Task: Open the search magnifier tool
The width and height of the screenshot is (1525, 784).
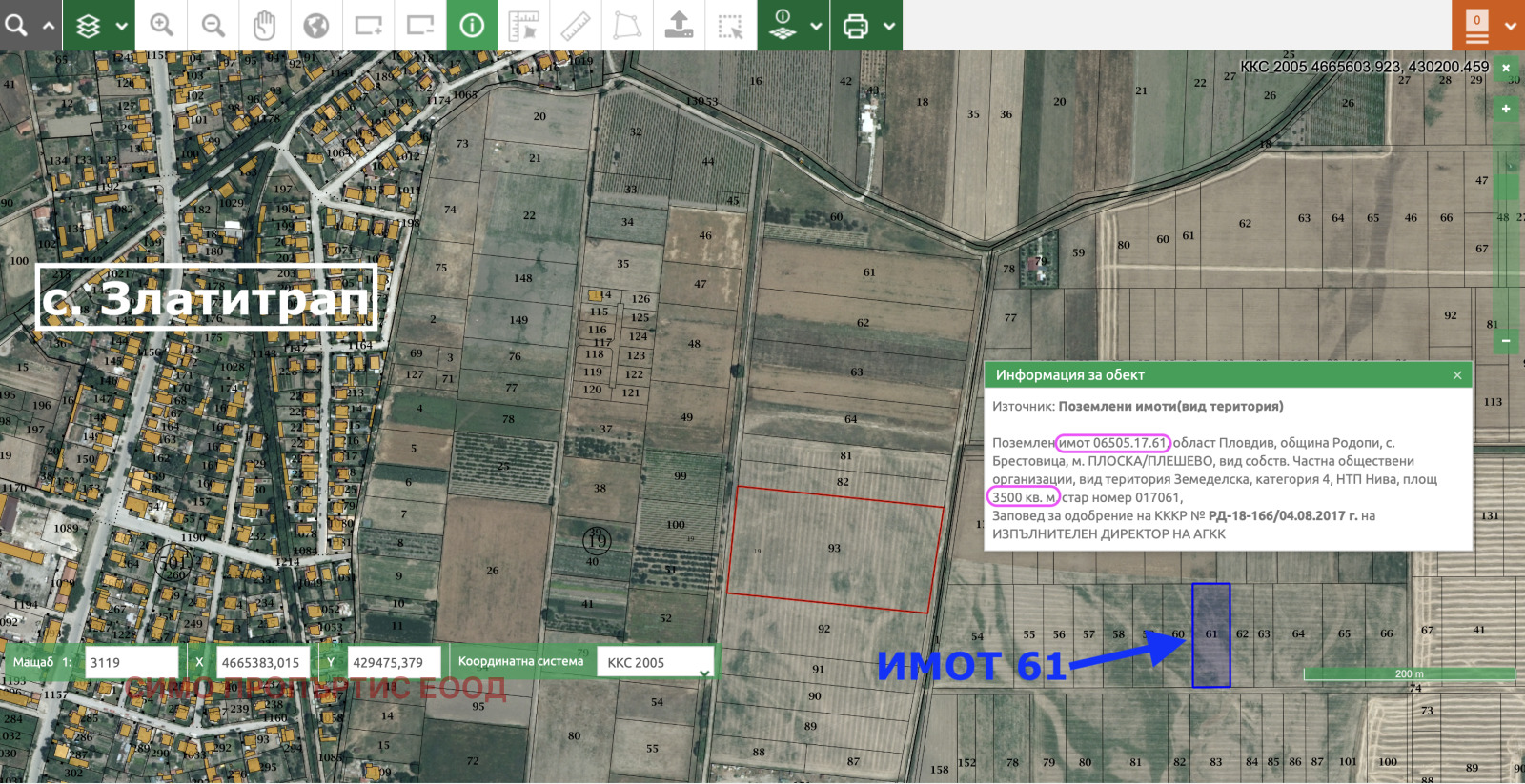Action: click(x=16, y=25)
